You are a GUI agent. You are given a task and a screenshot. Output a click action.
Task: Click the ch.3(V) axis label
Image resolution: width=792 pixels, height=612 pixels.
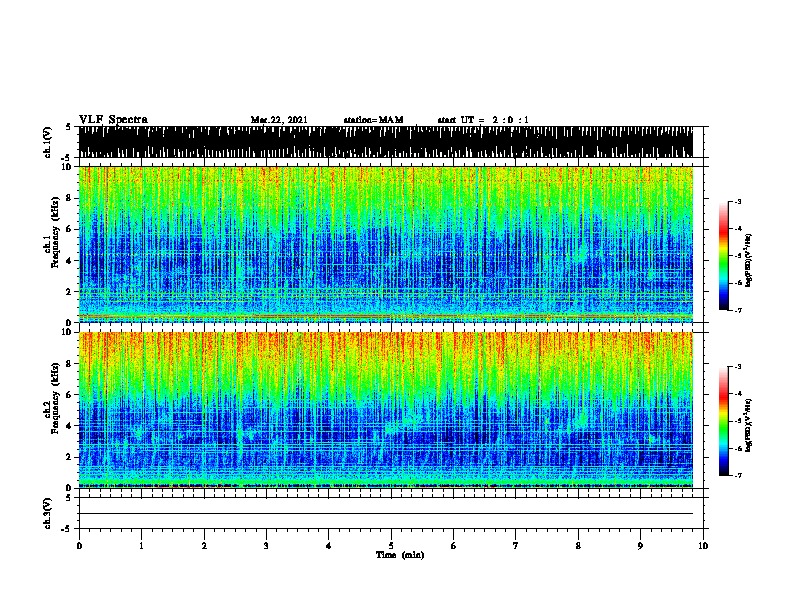pos(48,513)
